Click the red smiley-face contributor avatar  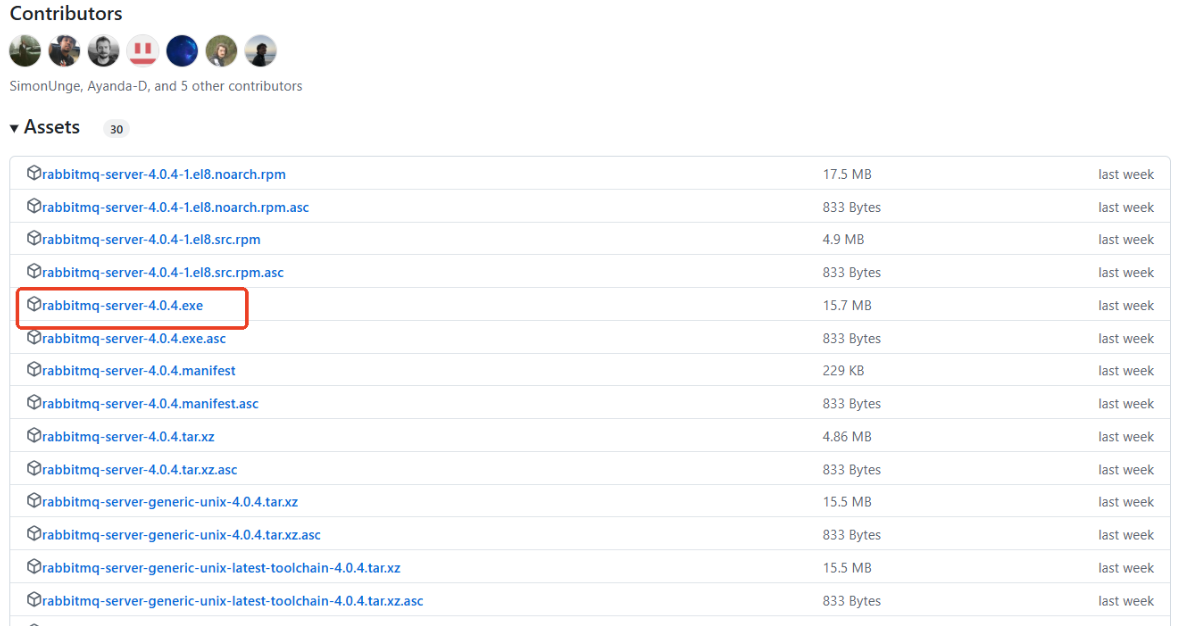point(142,51)
